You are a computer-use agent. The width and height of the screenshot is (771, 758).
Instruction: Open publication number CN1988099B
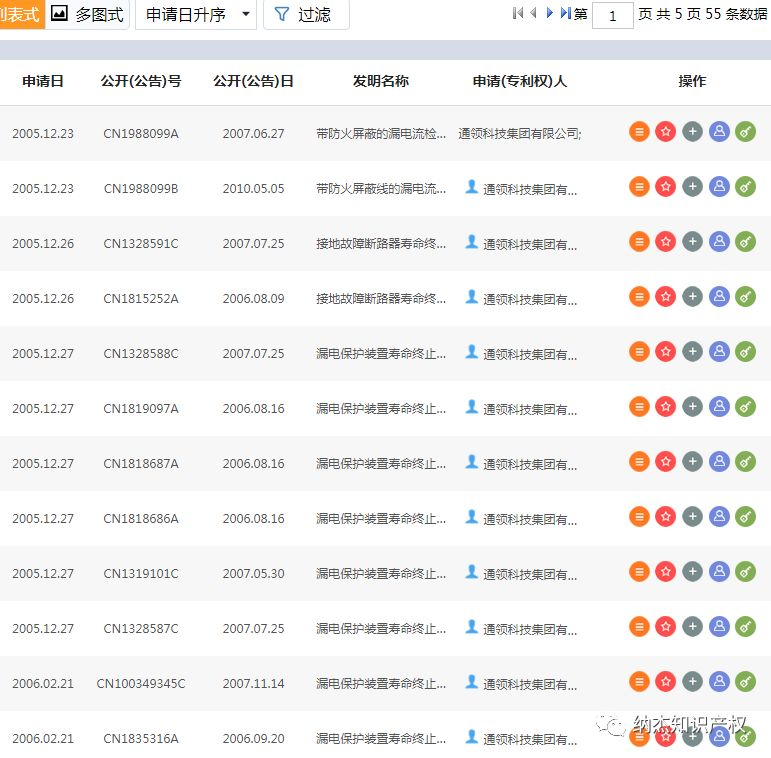[x=141, y=189]
